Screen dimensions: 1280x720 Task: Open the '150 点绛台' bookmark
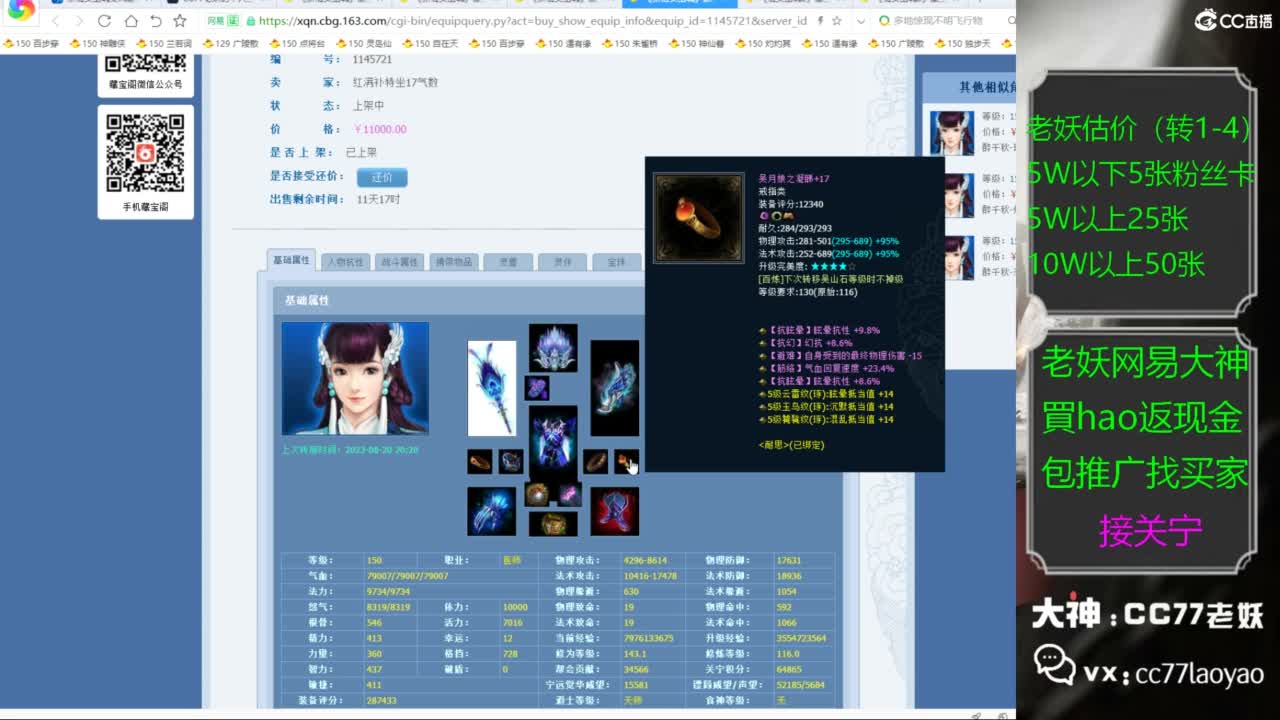pos(297,44)
